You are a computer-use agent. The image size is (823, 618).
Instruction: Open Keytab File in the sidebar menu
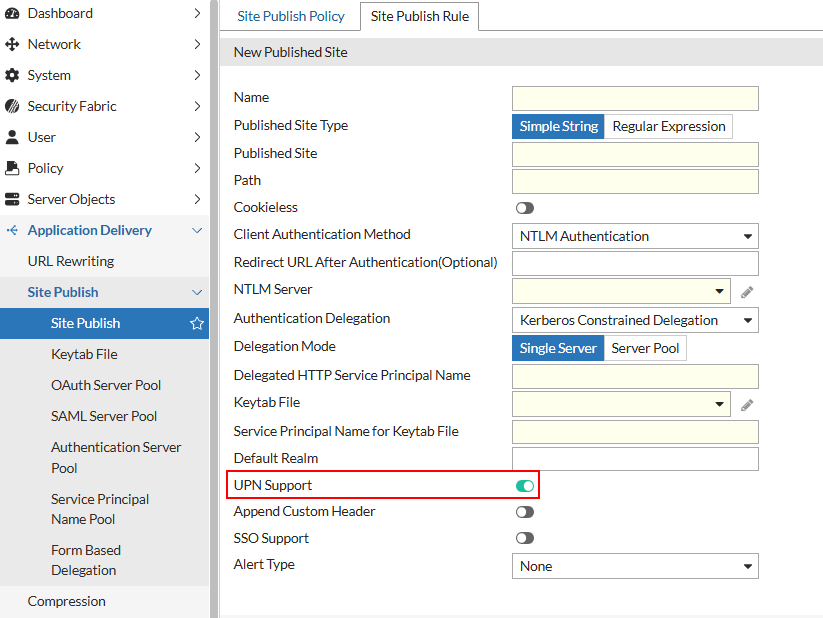pos(84,354)
